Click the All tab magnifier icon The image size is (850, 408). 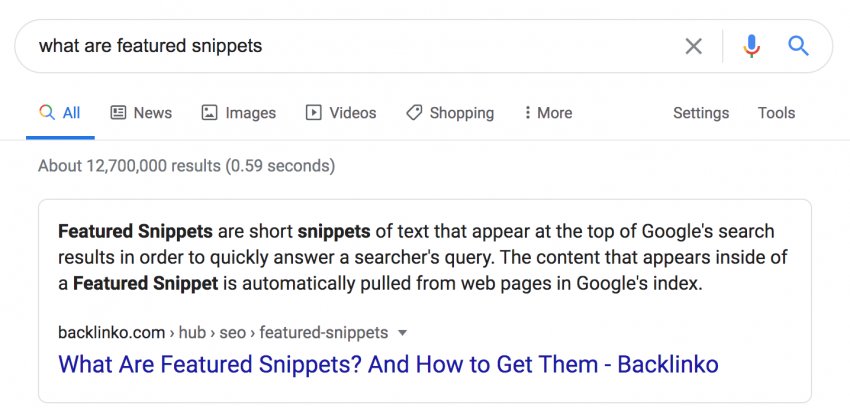(x=46, y=113)
